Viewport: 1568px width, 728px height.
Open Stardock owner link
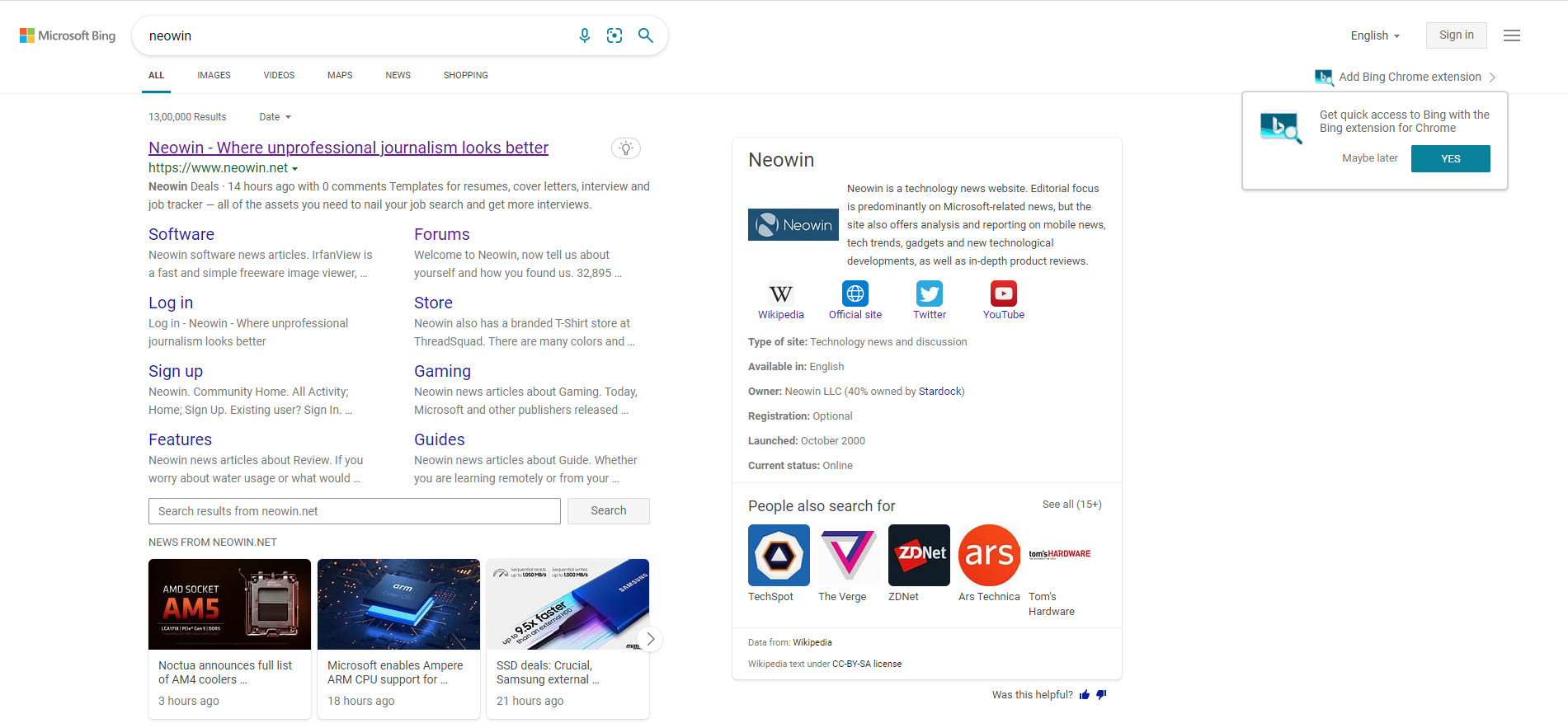(940, 392)
